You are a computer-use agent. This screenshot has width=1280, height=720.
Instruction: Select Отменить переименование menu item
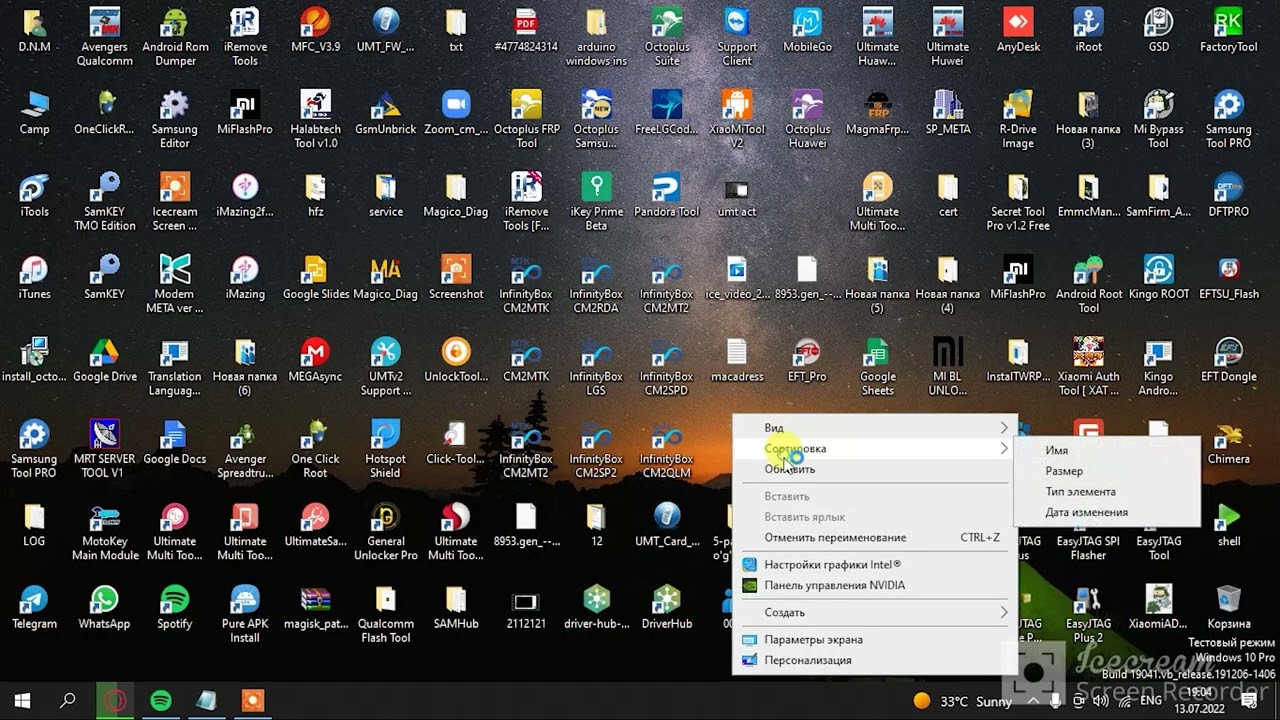coord(875,537)
